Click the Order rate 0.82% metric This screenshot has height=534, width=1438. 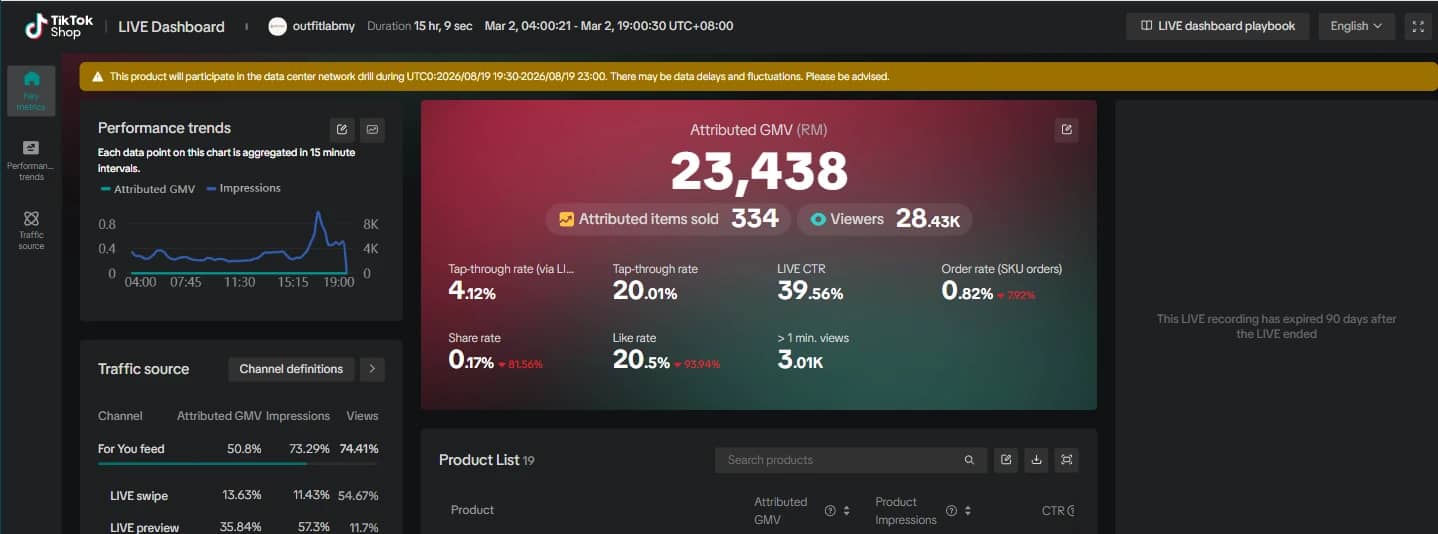pyautogui.click(x=1001, y=283)
